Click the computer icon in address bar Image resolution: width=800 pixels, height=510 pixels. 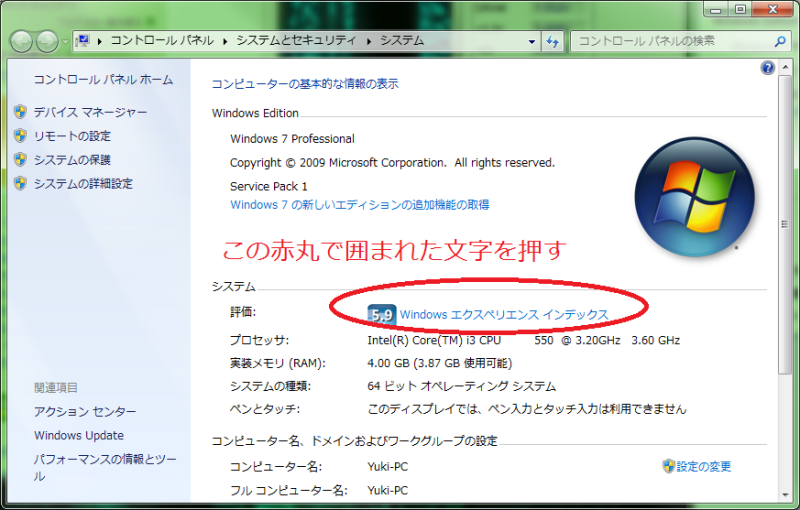pyautogui.click(x=84, y=41)
